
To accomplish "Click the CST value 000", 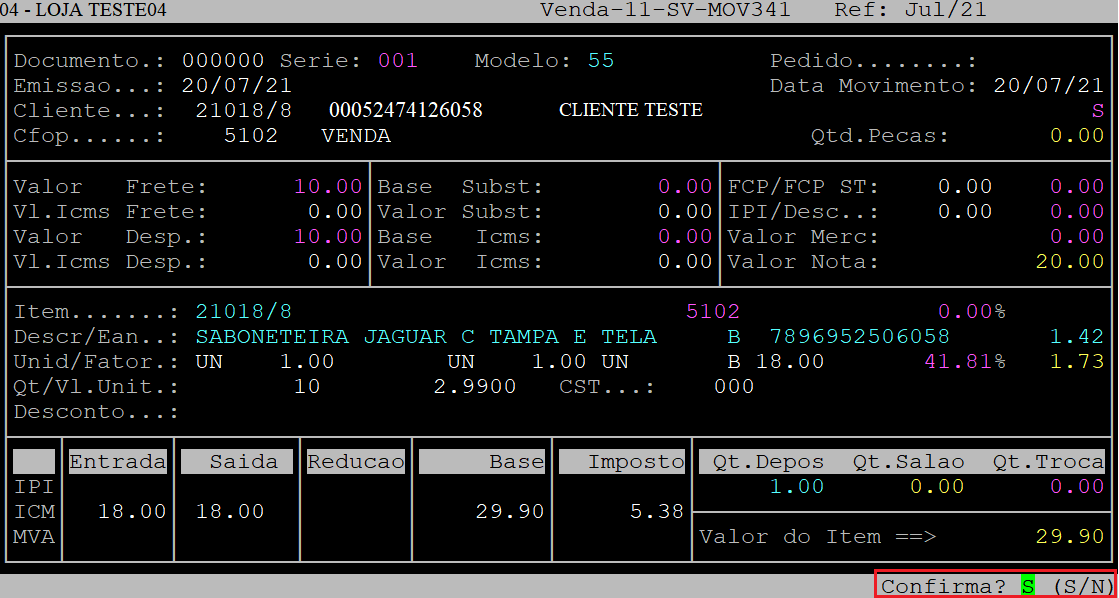I will pos(734,387).
